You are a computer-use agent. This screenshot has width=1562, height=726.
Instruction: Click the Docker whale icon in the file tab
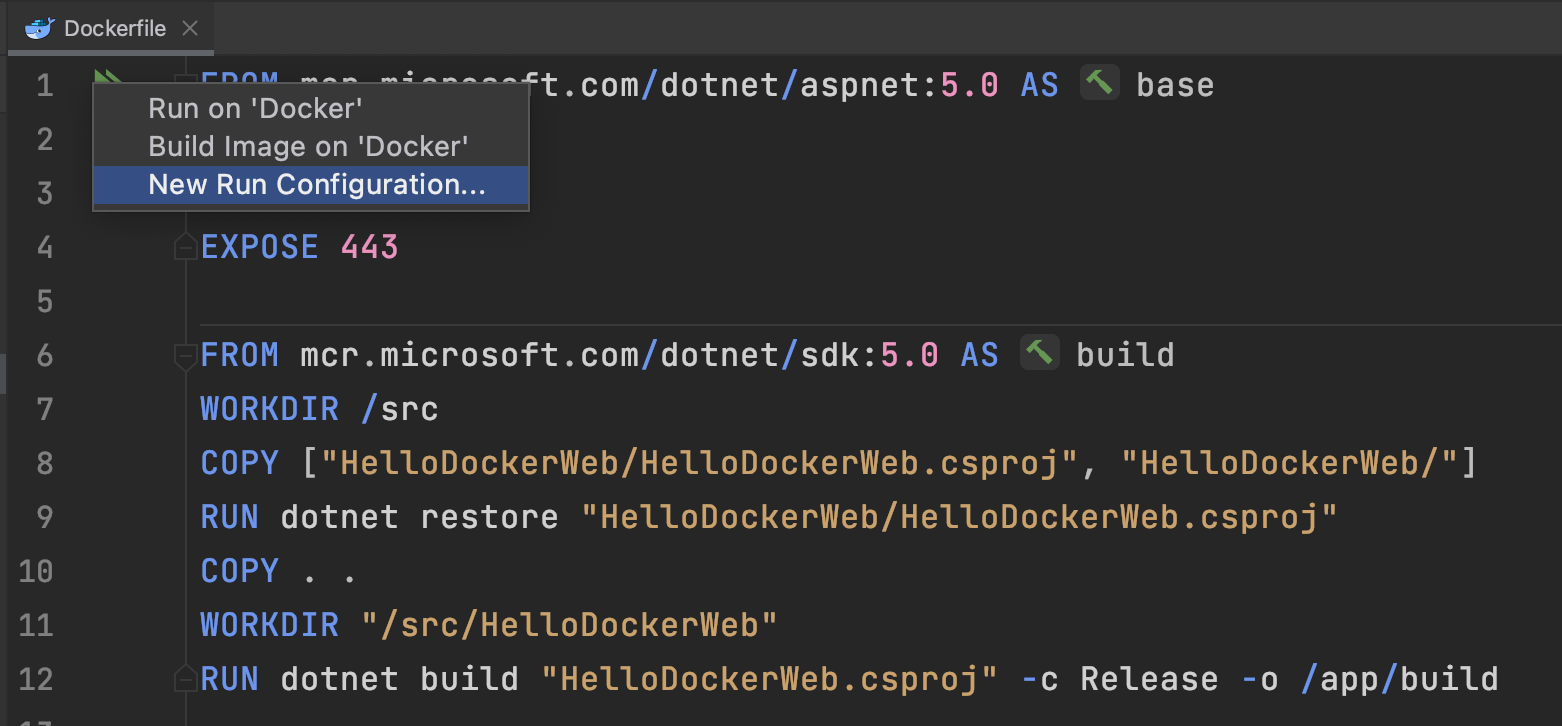pos(39,29)
